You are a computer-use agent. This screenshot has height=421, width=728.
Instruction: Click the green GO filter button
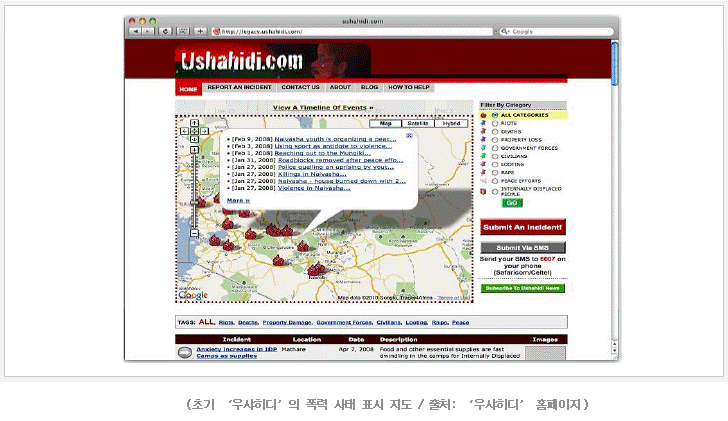tap(512, 203)
